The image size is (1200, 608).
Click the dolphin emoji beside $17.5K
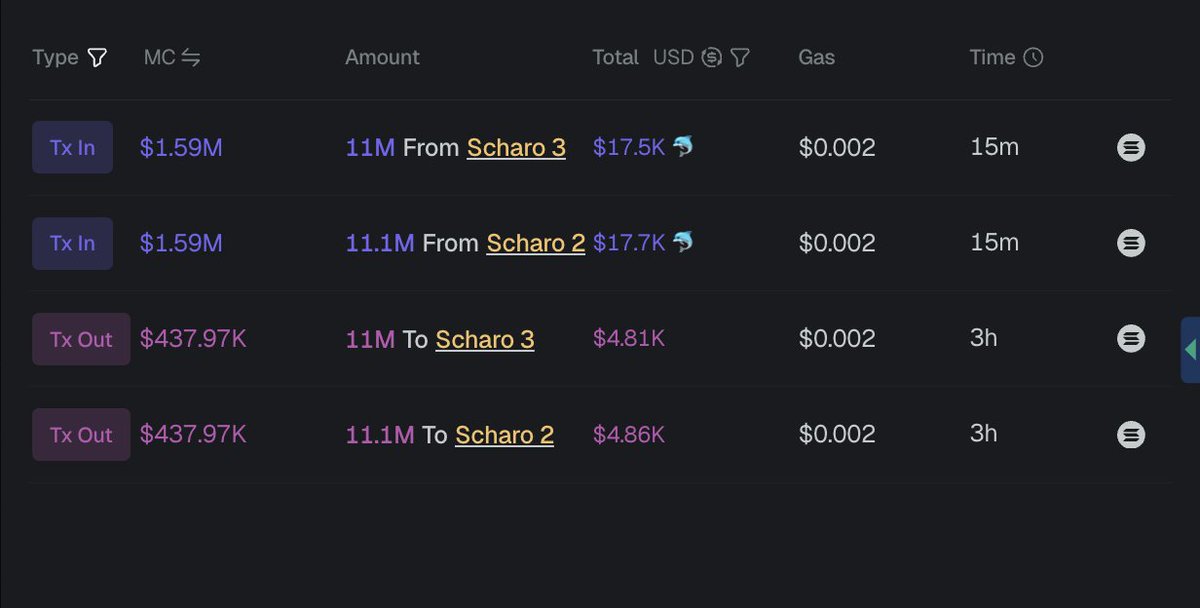coord(682,147)
